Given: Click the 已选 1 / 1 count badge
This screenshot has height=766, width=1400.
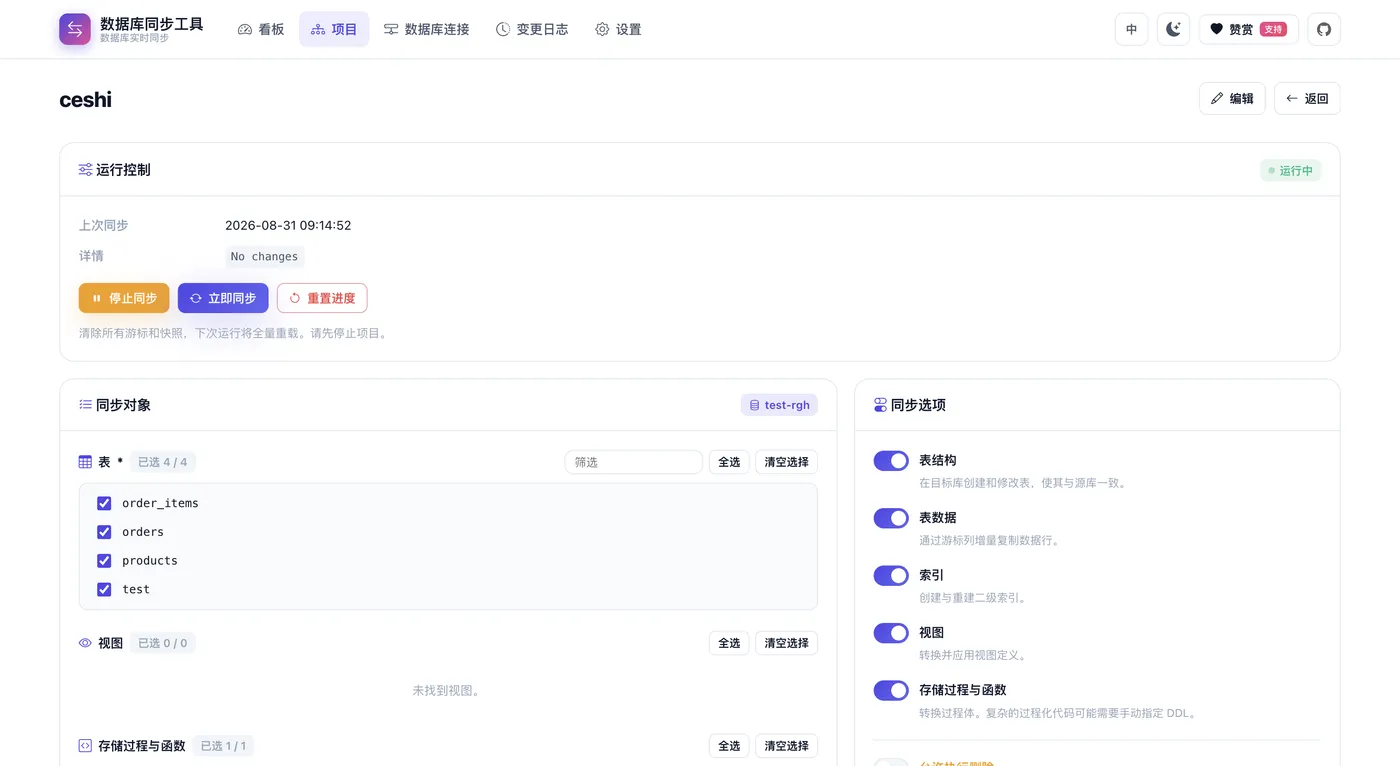Looking at the screenshot, I should click(x=223, y=746).
